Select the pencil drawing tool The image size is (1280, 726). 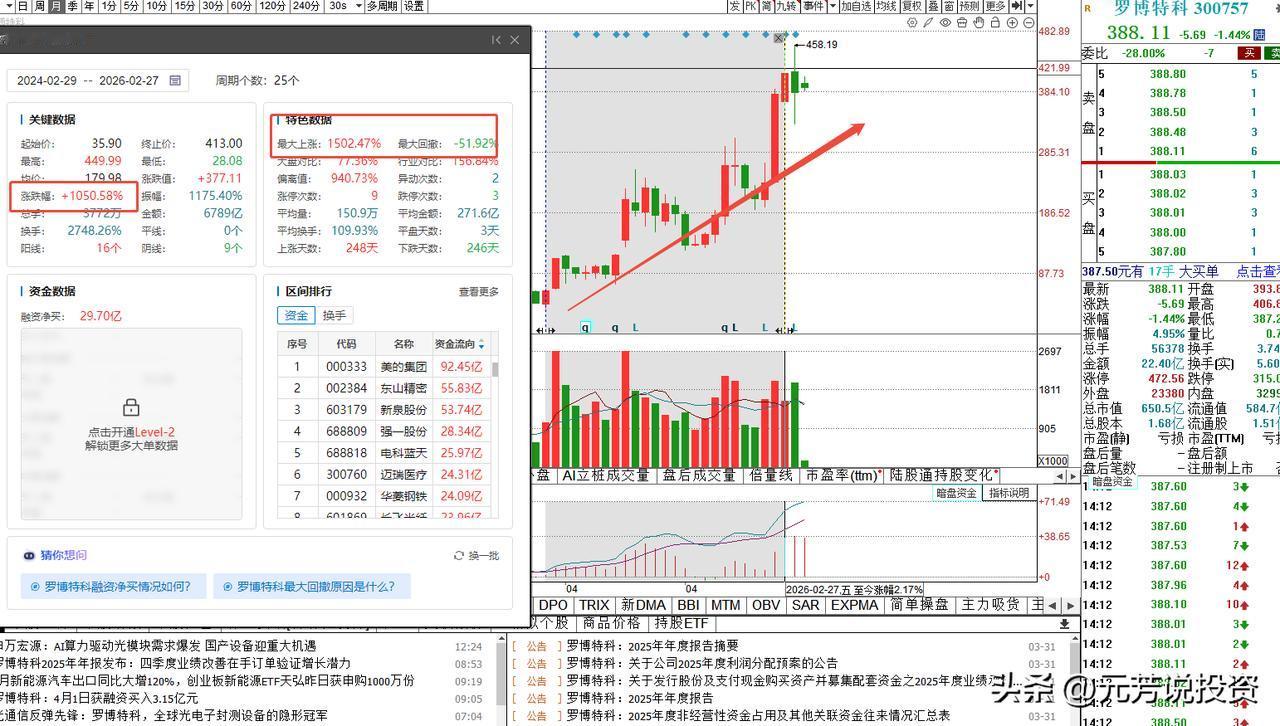pyautogui.click(x=929, y=22)
